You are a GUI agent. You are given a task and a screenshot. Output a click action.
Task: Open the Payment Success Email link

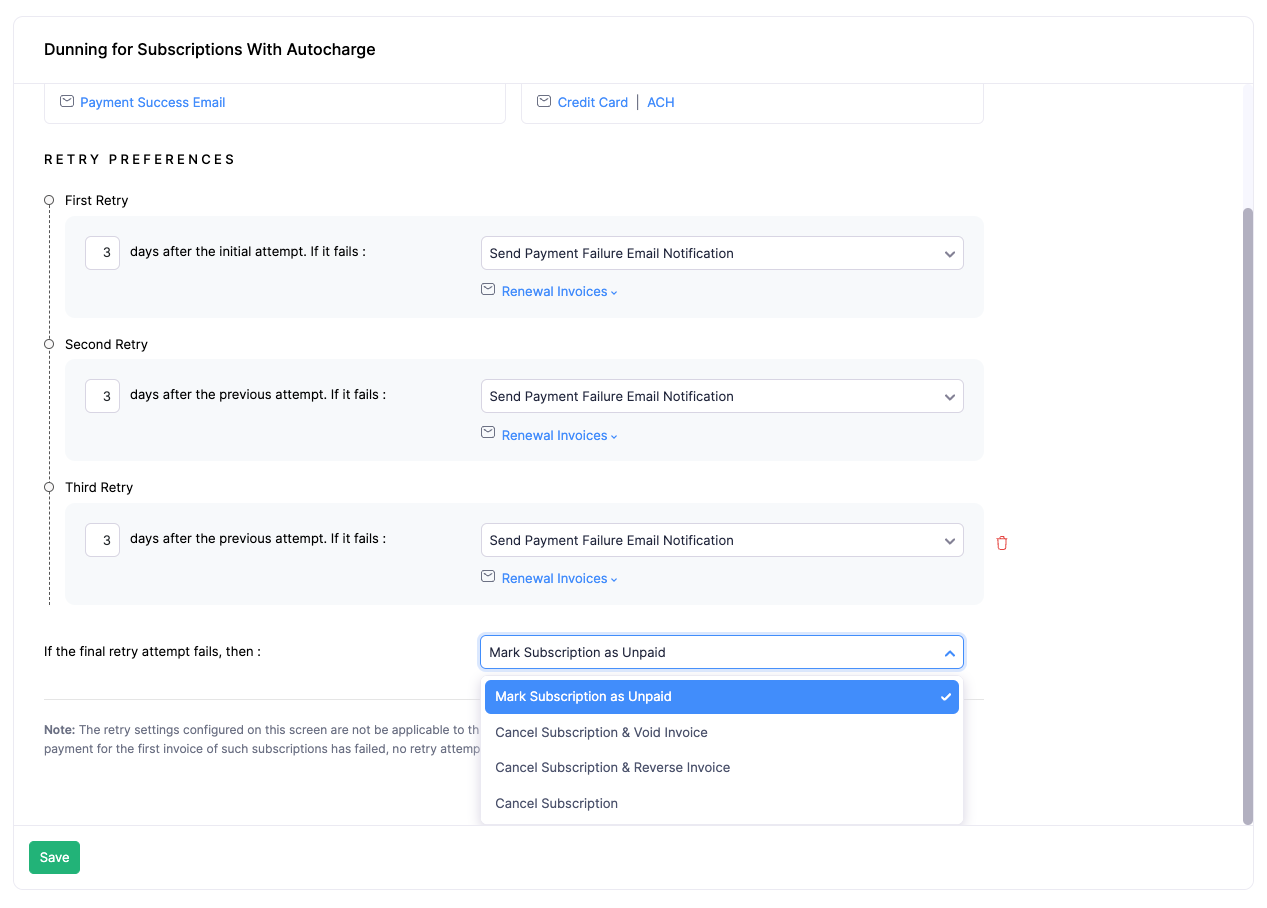coord(152,102)
